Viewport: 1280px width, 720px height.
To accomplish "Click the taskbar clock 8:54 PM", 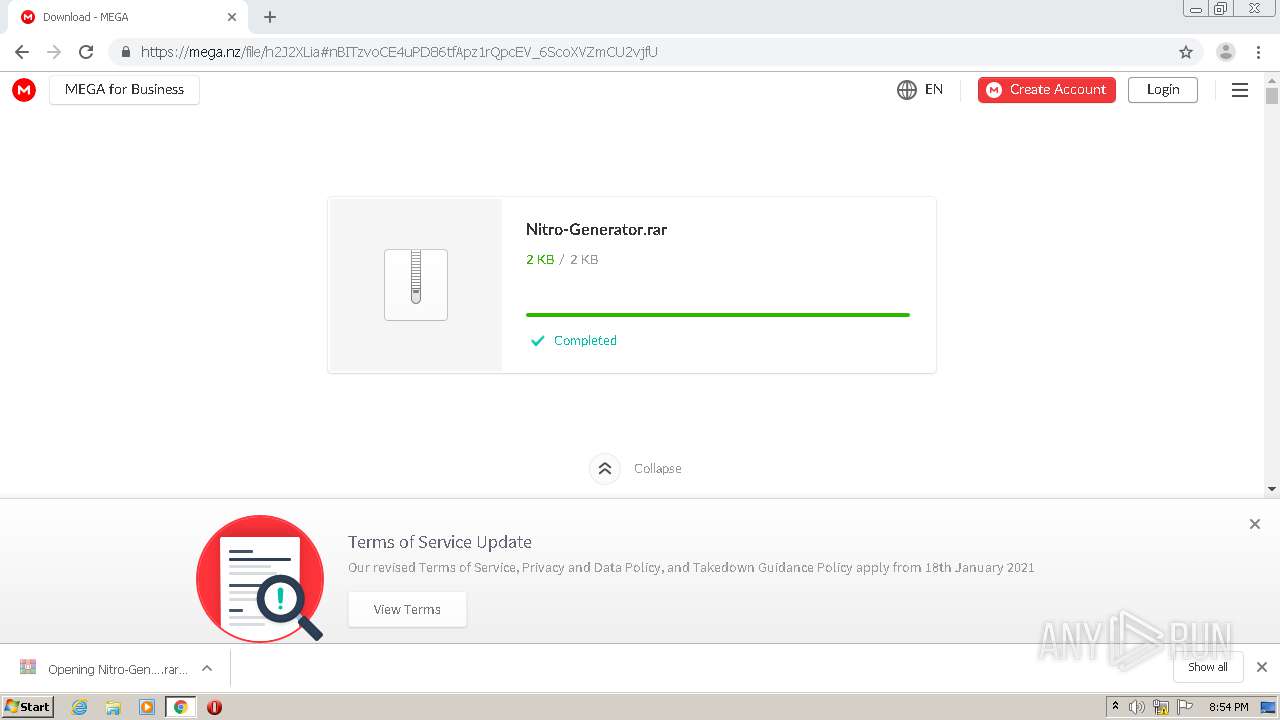I will tap(1228, 707).
